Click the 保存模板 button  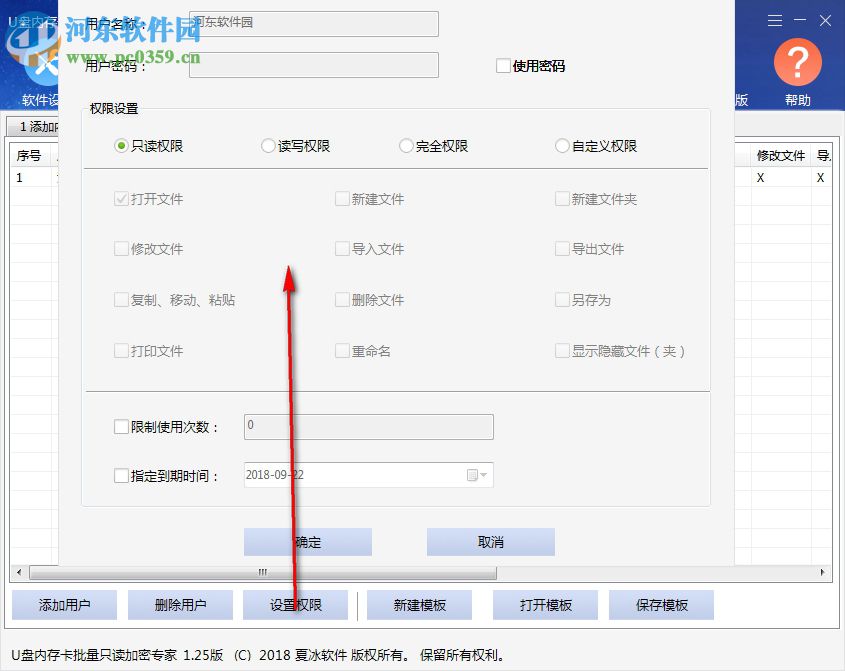661,604
